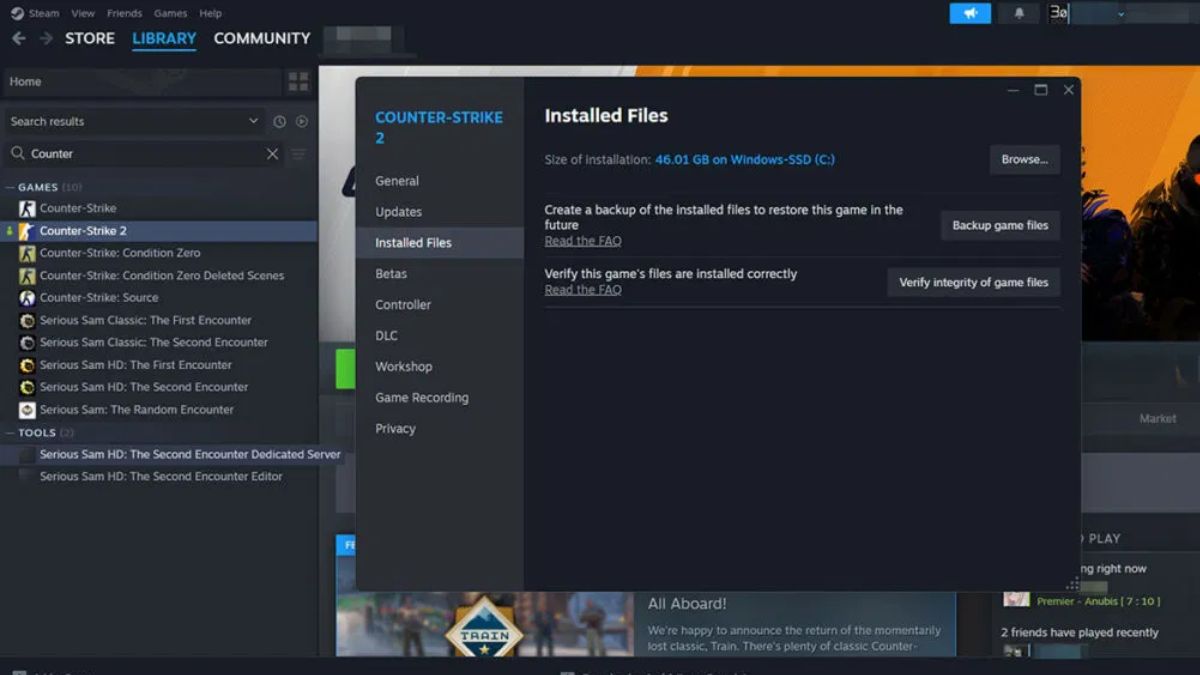Image resolution: width=1200 pixels, height=675 pixels.
Task: Click the play-circle icon beside Search results
Action: pyautogui.click(x=302, y=122)
